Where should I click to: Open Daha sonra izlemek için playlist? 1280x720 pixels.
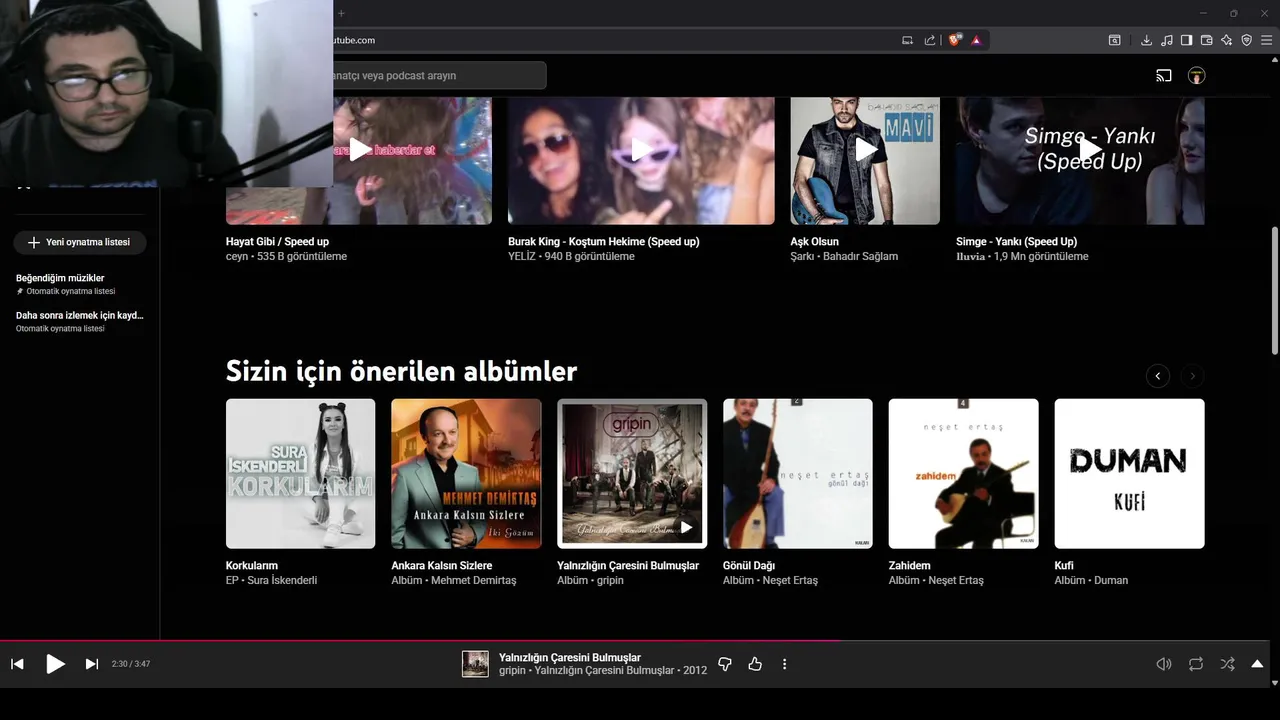point(80,321)
